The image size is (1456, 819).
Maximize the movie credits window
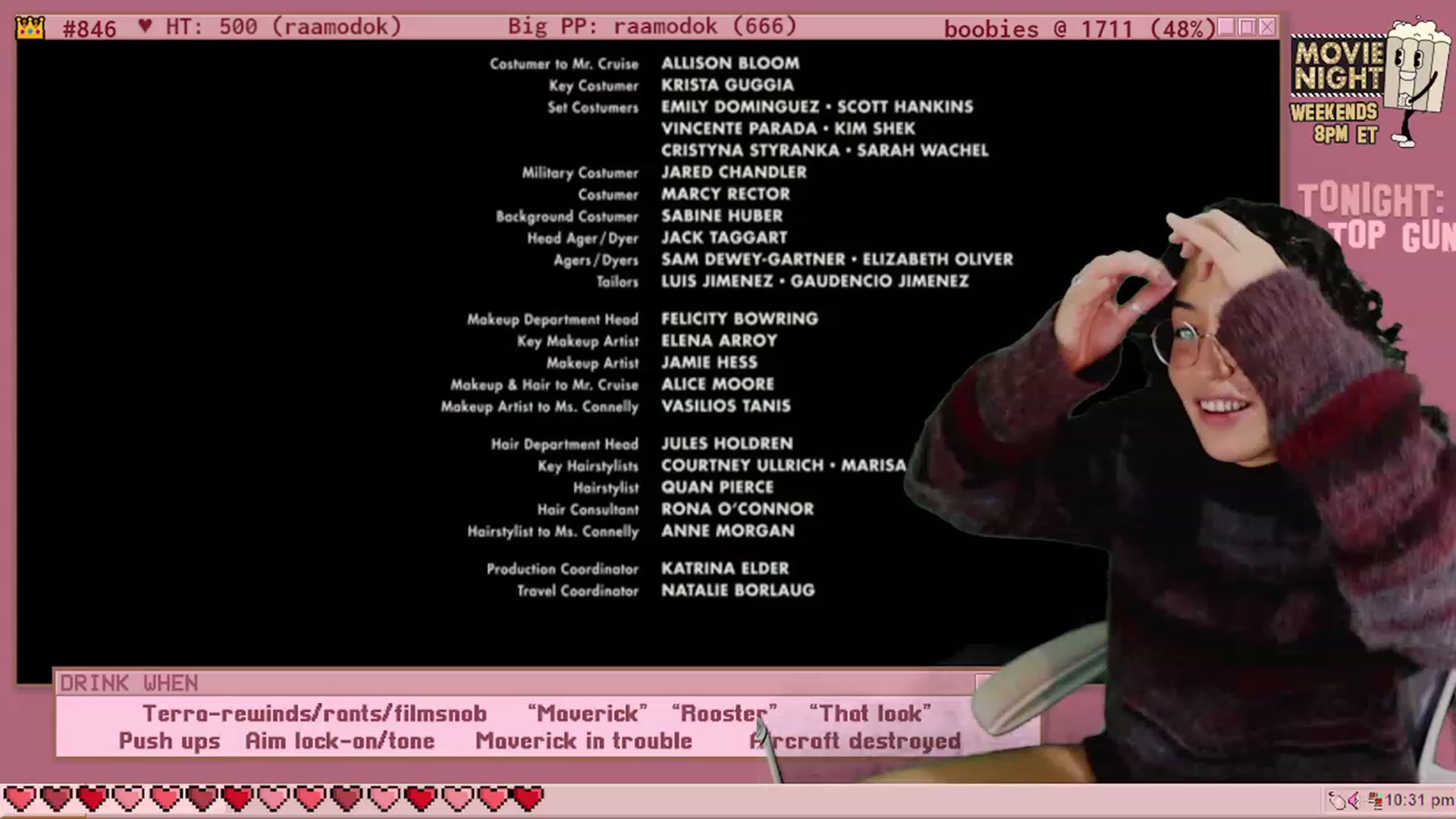1247,27
